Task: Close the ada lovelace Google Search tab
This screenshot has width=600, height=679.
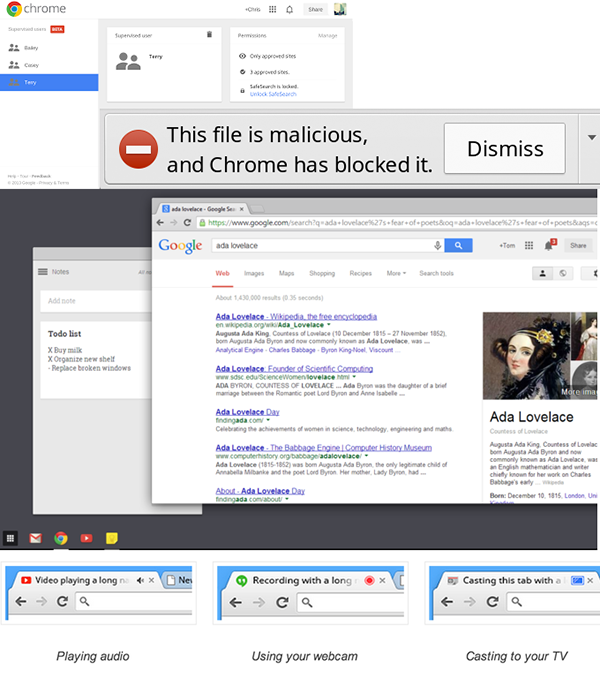Action: pos(242,209)
